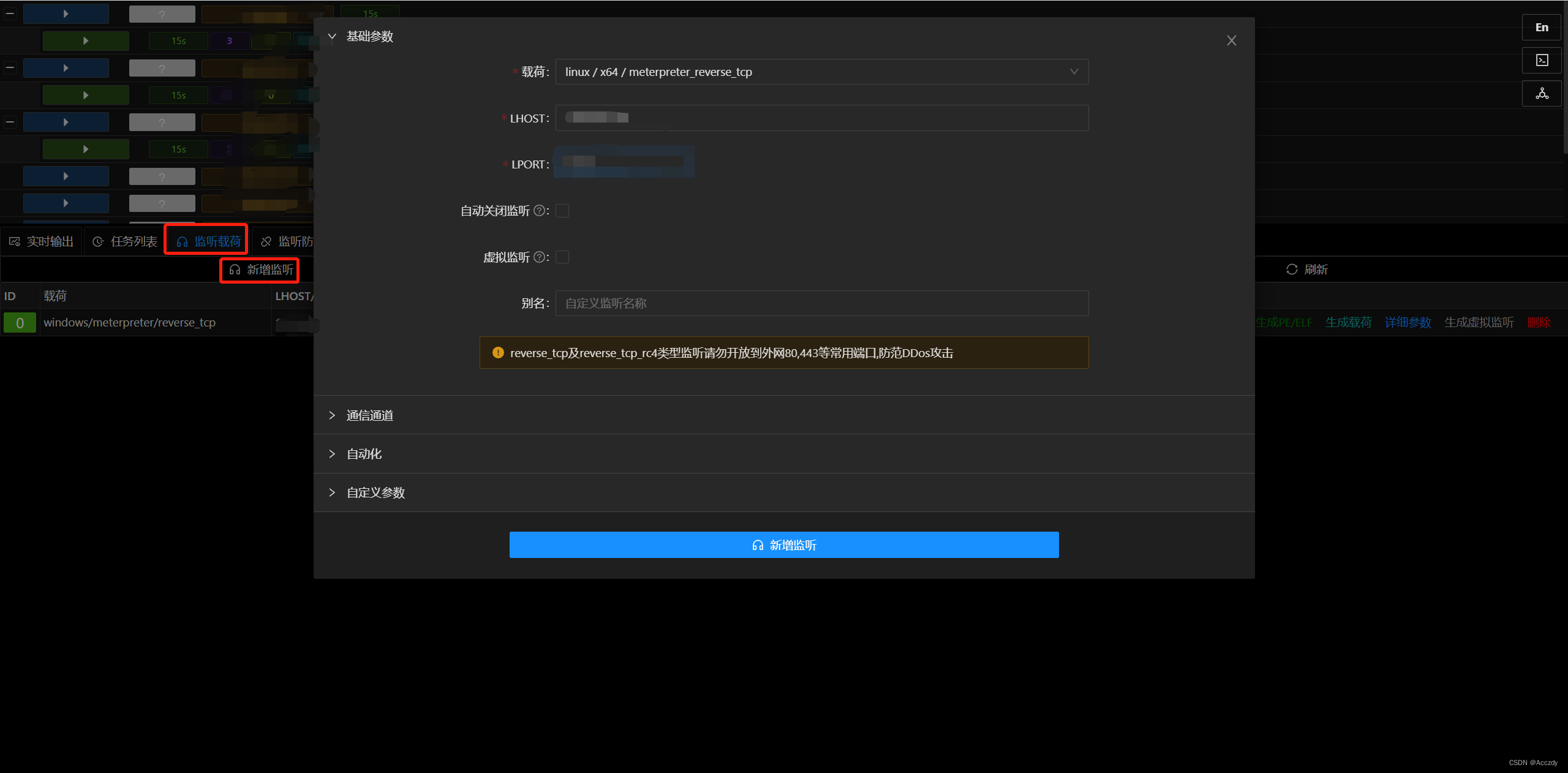This screenshot has height=773, width=1568.
Task: Switch to the 监听防 tab
Action: (x=286, y=241)
